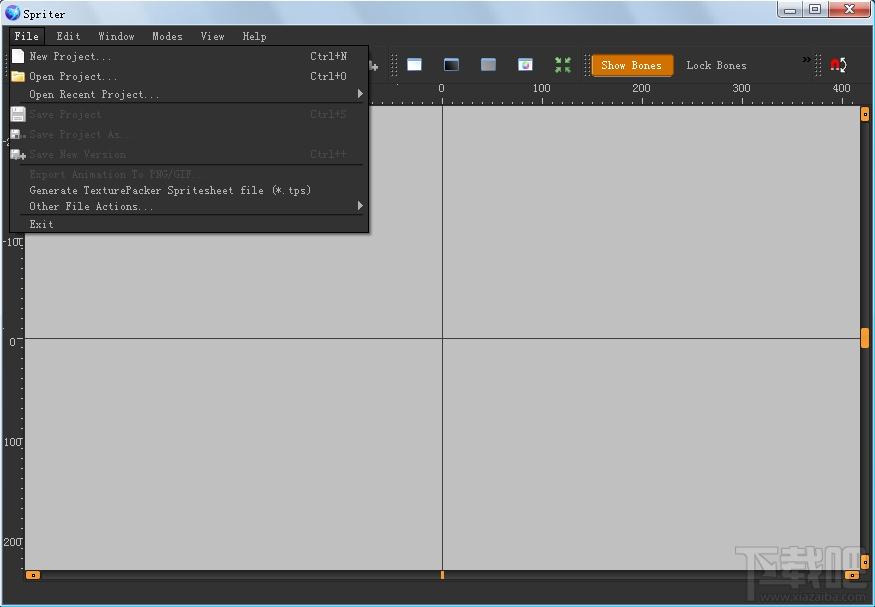Image resolution: width=875 pixels, height=607 pixels.
Task: Expand the toolbar overflow double-arrow
Action: (x=806, y=60)
